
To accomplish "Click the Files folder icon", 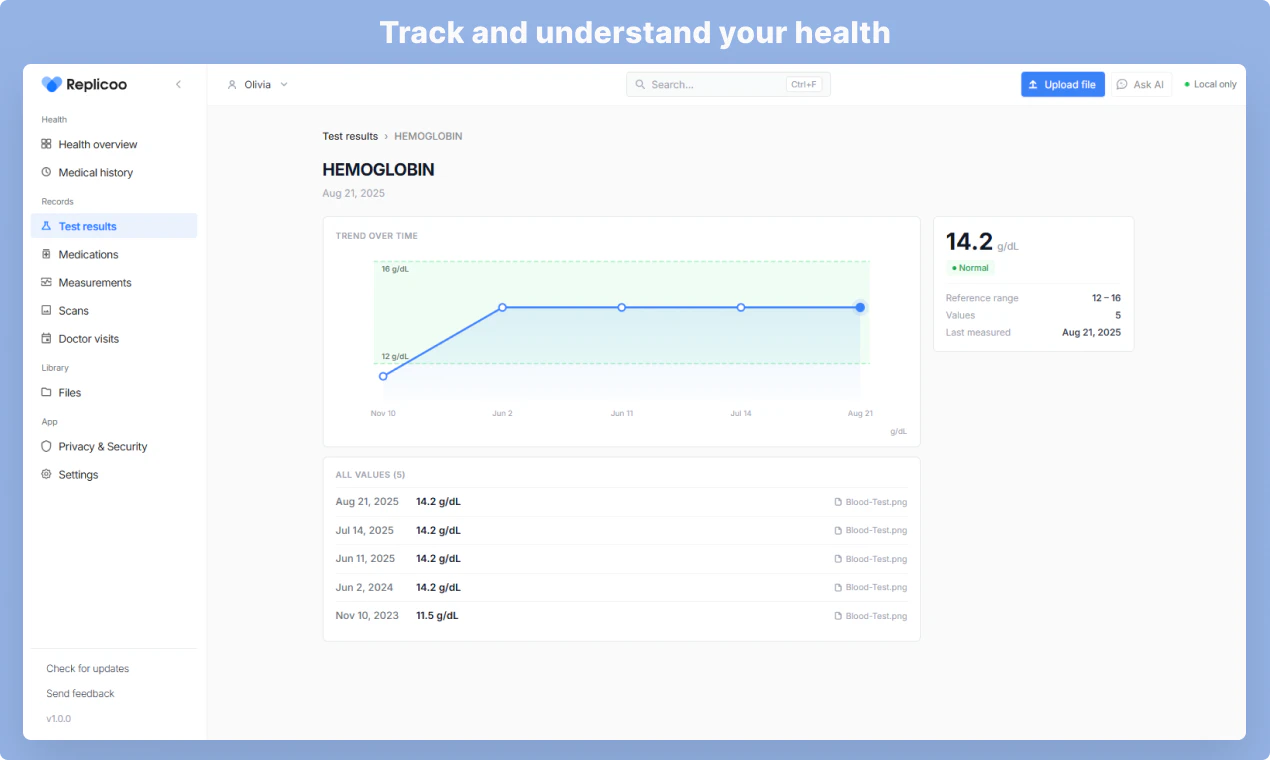I will point(46,392).
